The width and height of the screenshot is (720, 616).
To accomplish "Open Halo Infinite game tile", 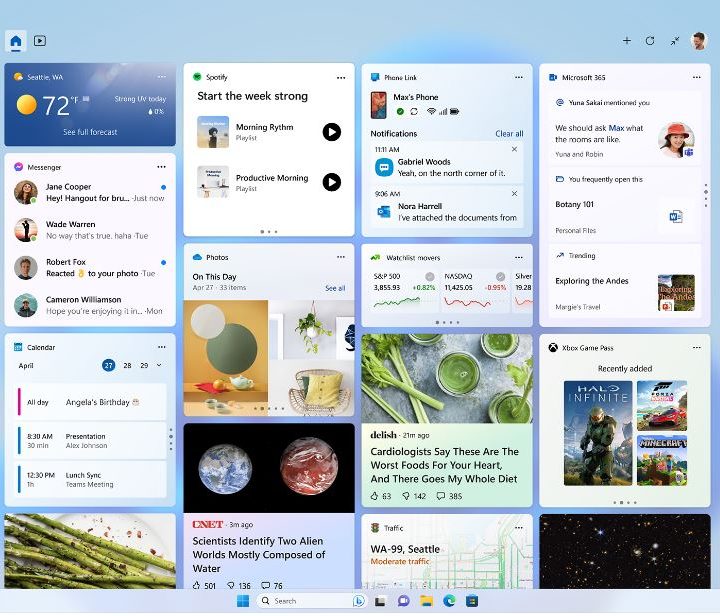I will click(x=598, y=433).
